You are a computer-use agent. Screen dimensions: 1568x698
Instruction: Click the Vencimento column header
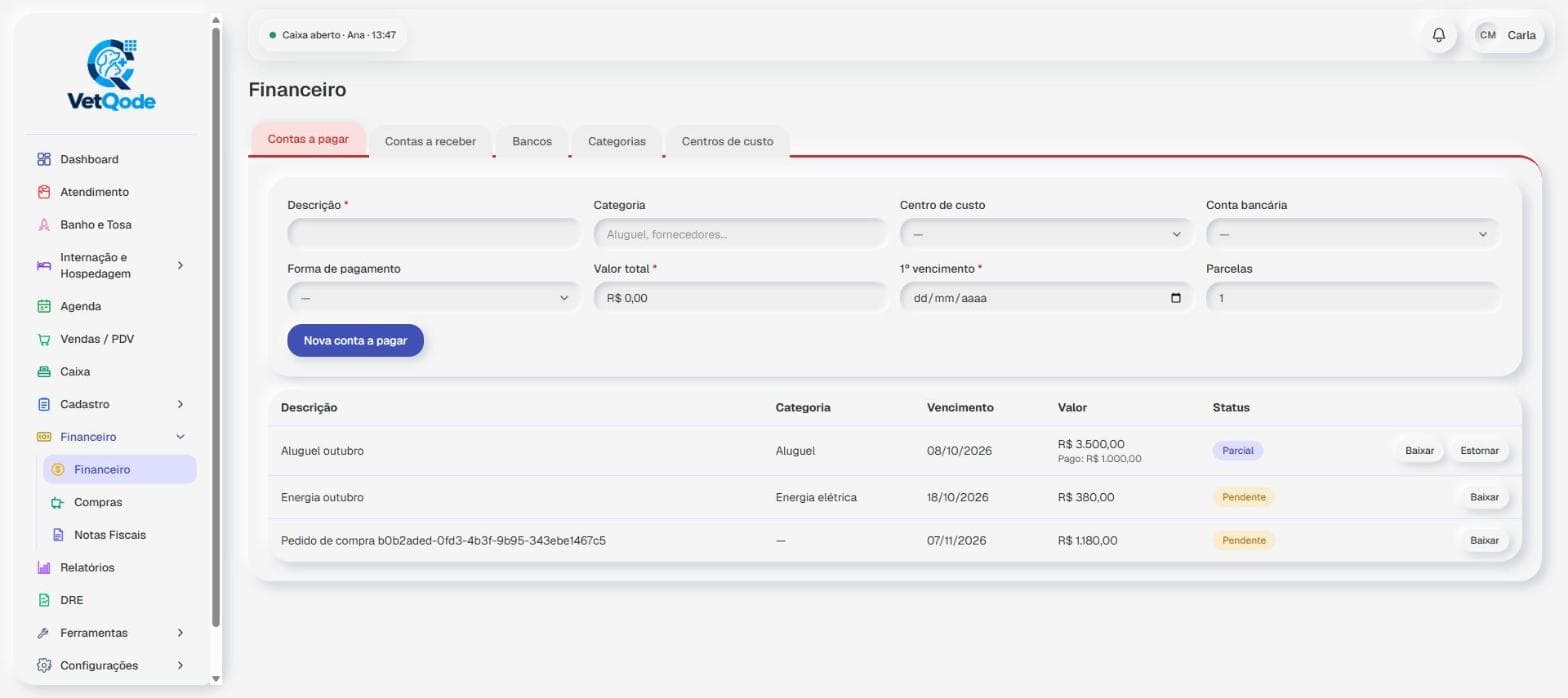[x=960, y=408]
